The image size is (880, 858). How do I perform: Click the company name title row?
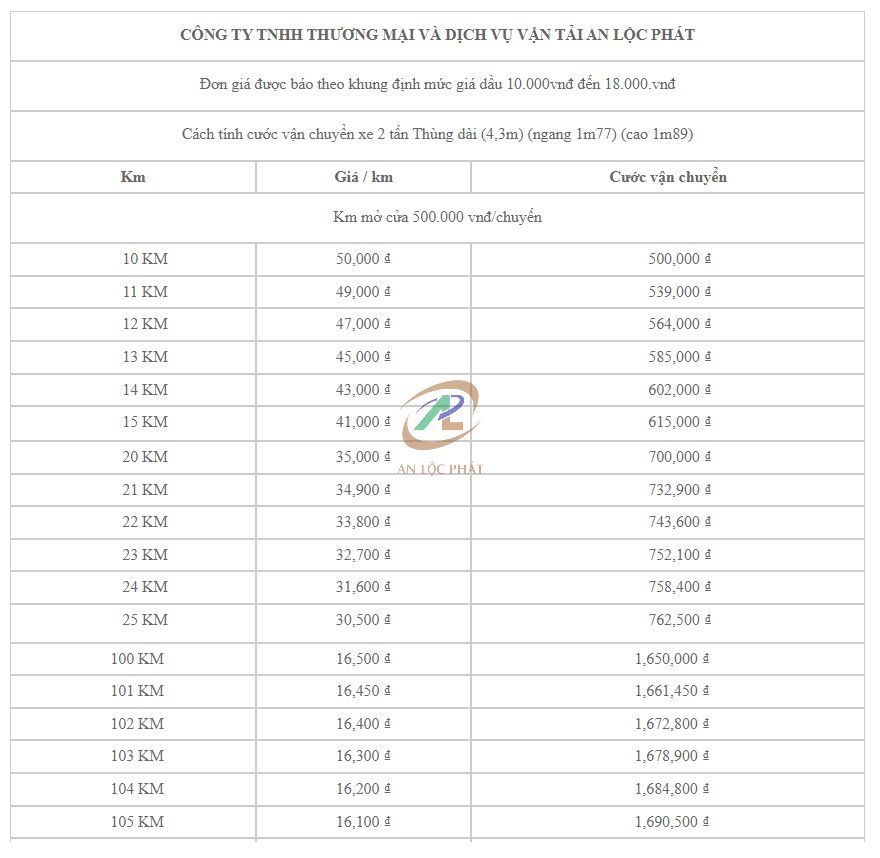tap(437, 35)
